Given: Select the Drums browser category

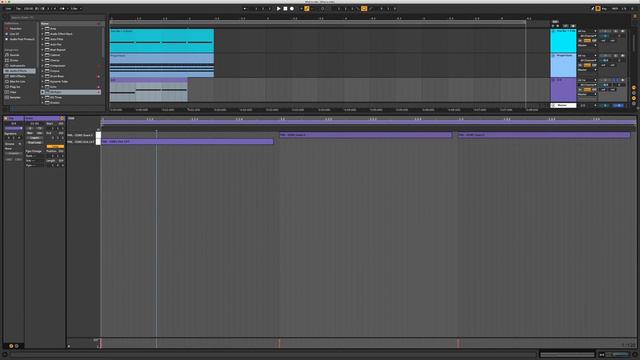Looking at the screenshot, I should pyautogui.click(x=14, y=60).
